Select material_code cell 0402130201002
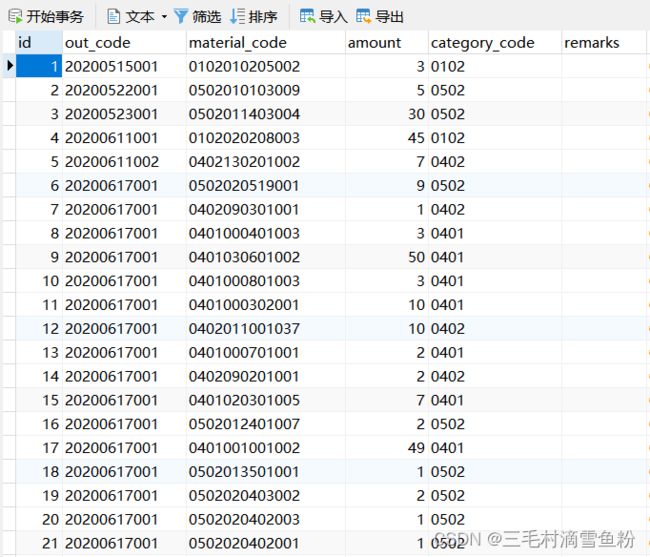Image resolution: width=650 pixels, height=557 pixels. pyautogui.click(x=266, y=161)
